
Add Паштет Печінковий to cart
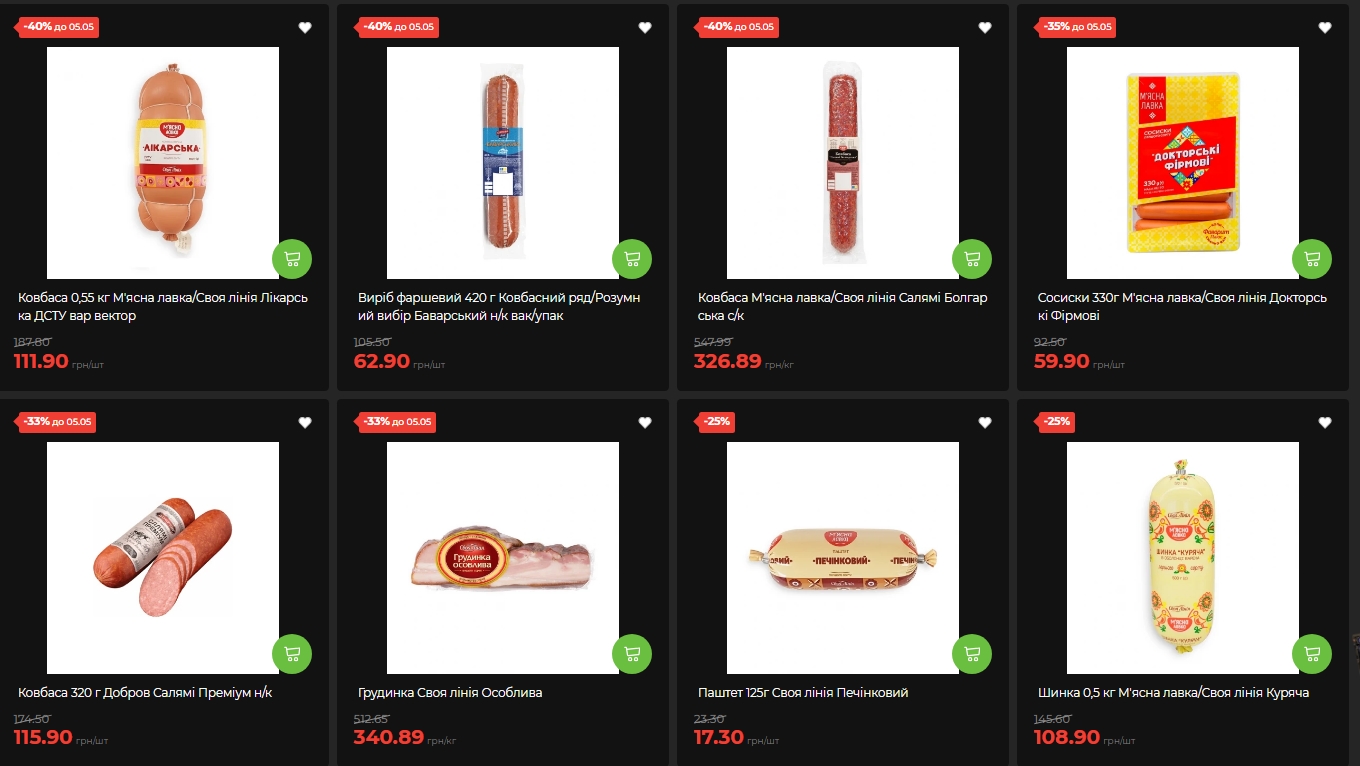point(972,654)
